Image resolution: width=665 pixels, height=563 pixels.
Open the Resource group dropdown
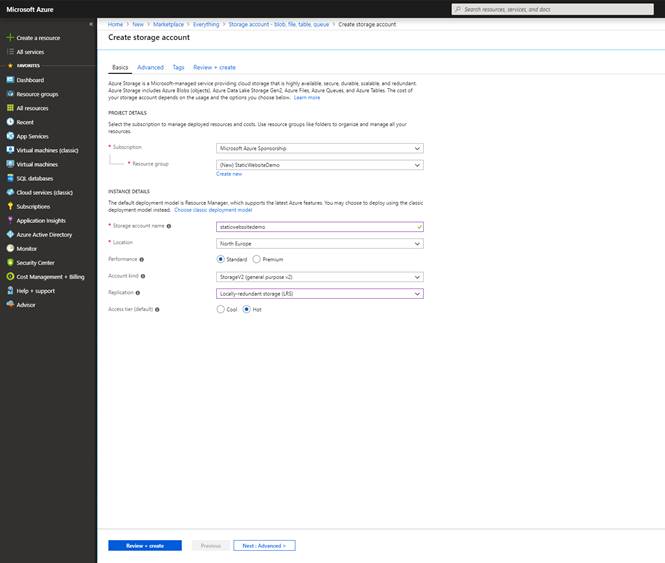coord(320,165)
